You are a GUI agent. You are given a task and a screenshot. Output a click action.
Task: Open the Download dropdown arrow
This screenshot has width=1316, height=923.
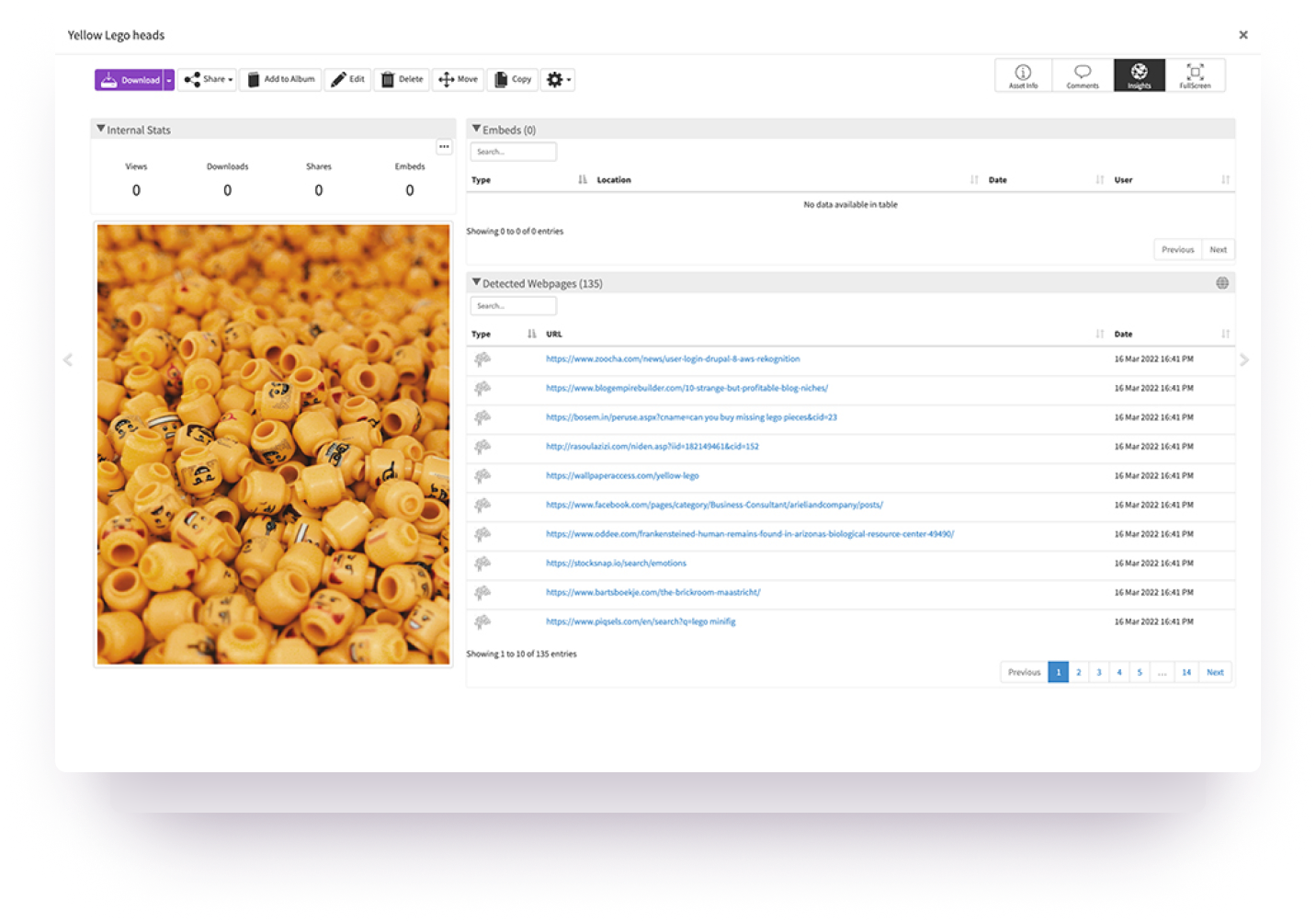(x=169, y=80)
